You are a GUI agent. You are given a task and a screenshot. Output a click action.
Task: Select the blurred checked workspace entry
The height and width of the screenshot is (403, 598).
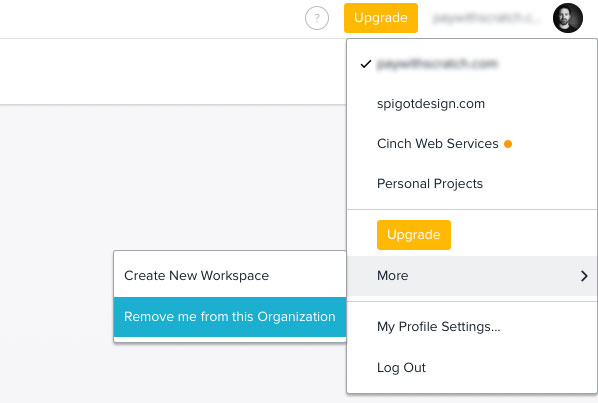tap(472, 64)
